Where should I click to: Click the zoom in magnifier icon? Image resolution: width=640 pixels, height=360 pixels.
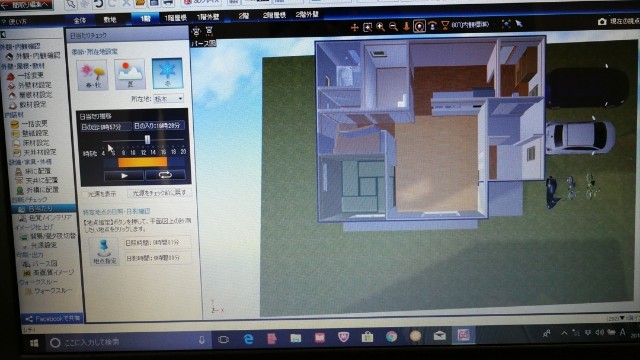tap(380, 27)
